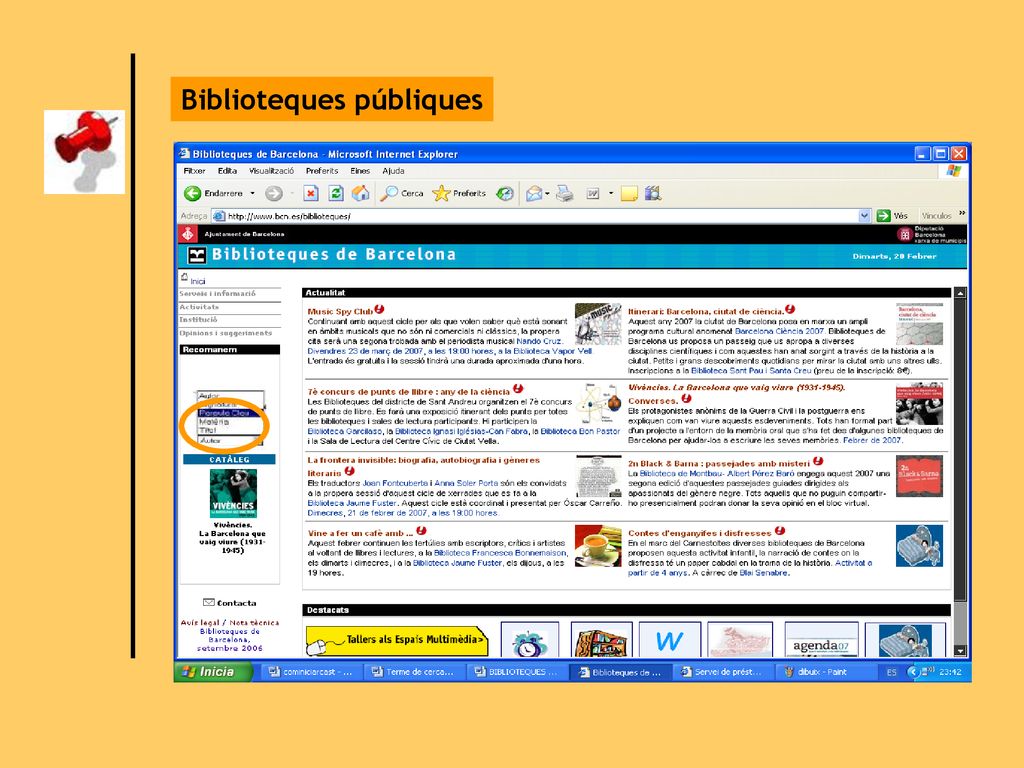
Task: Click the small home icon beside Inici
Action: click(x=184, y=278)
